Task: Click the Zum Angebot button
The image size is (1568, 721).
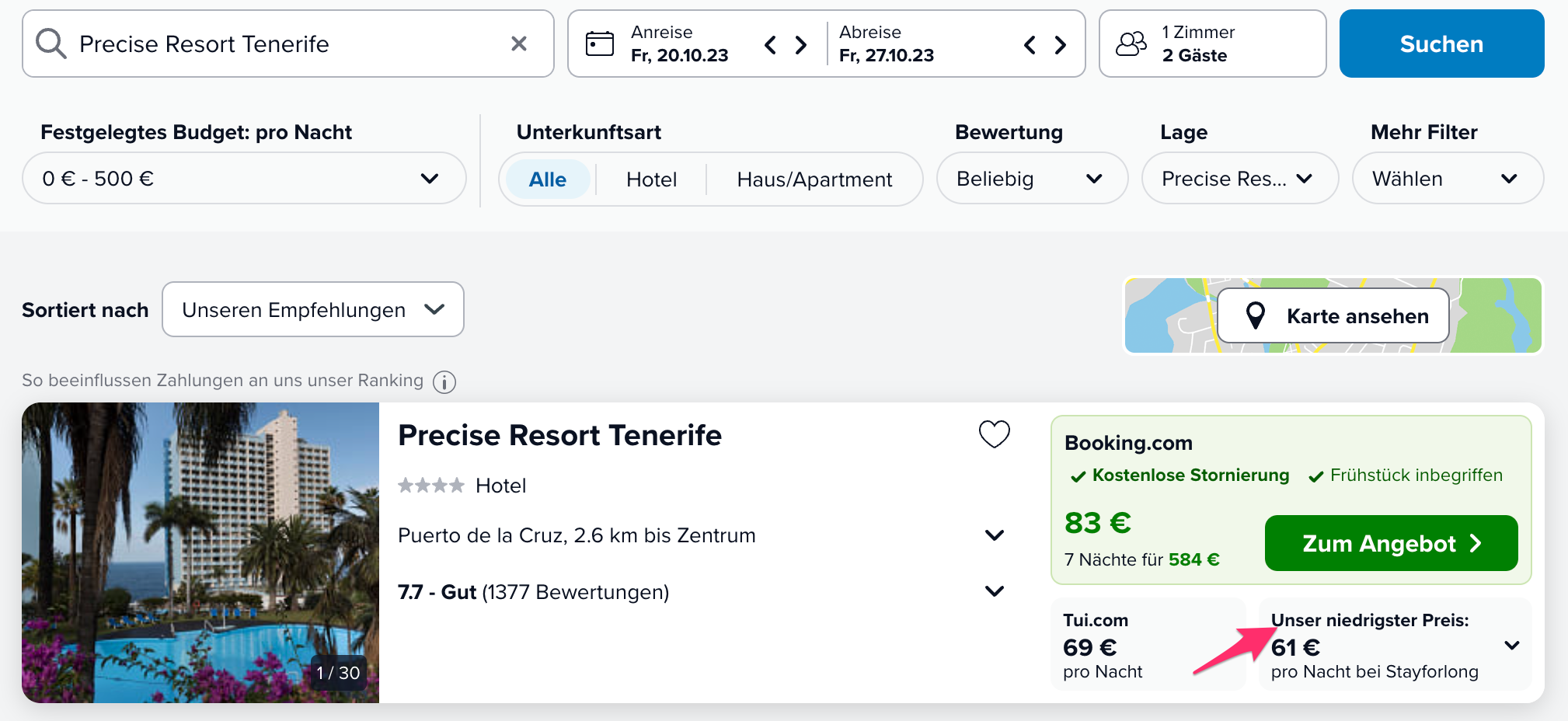Action: click(1391, 543)
